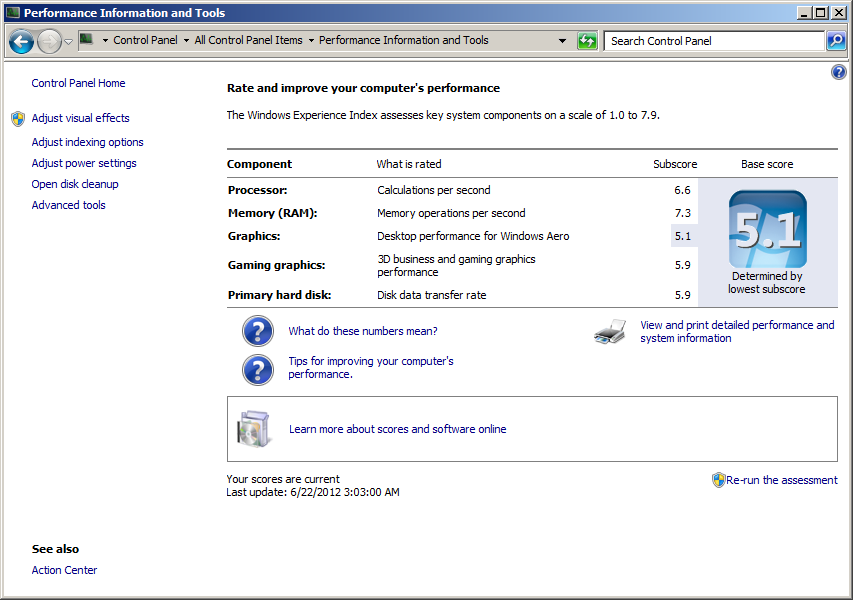Click the question icon beside performance tips

[258, 370]
